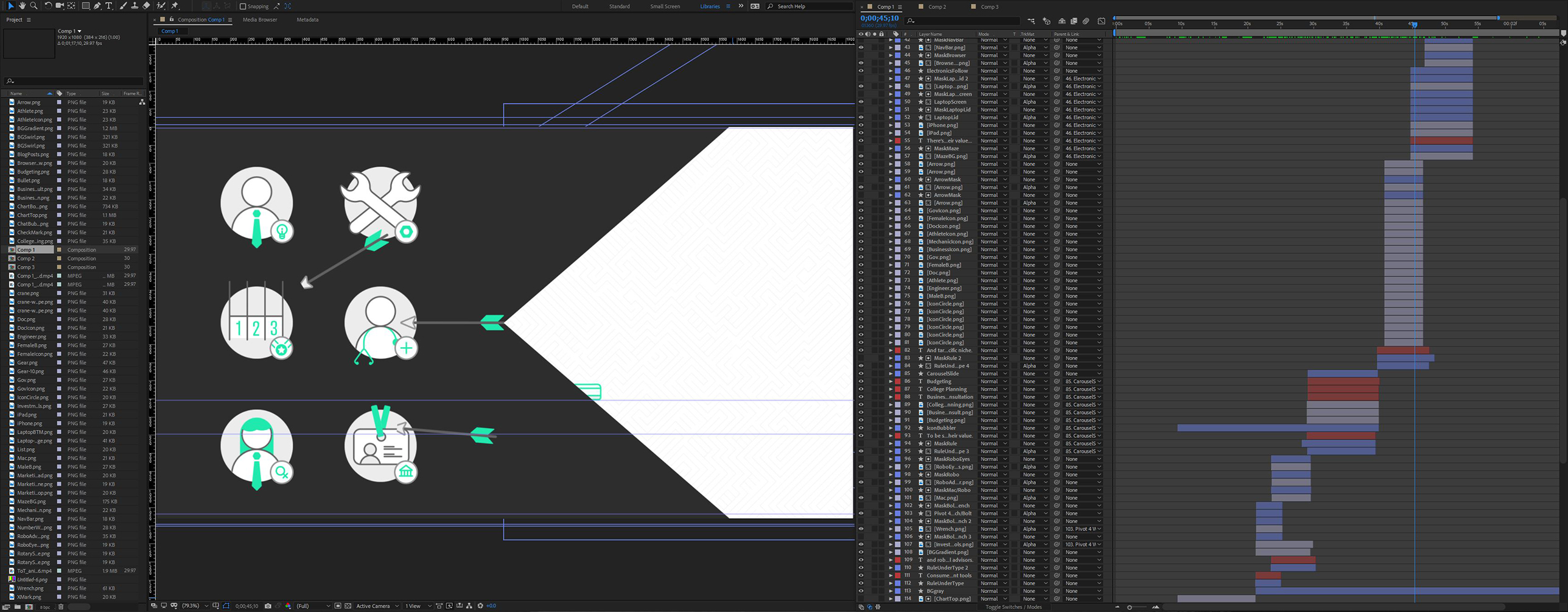Viewport: 1568px width, 612px height.
Task: Enable motion blur in timeline header
Action: click(1086, 21)
